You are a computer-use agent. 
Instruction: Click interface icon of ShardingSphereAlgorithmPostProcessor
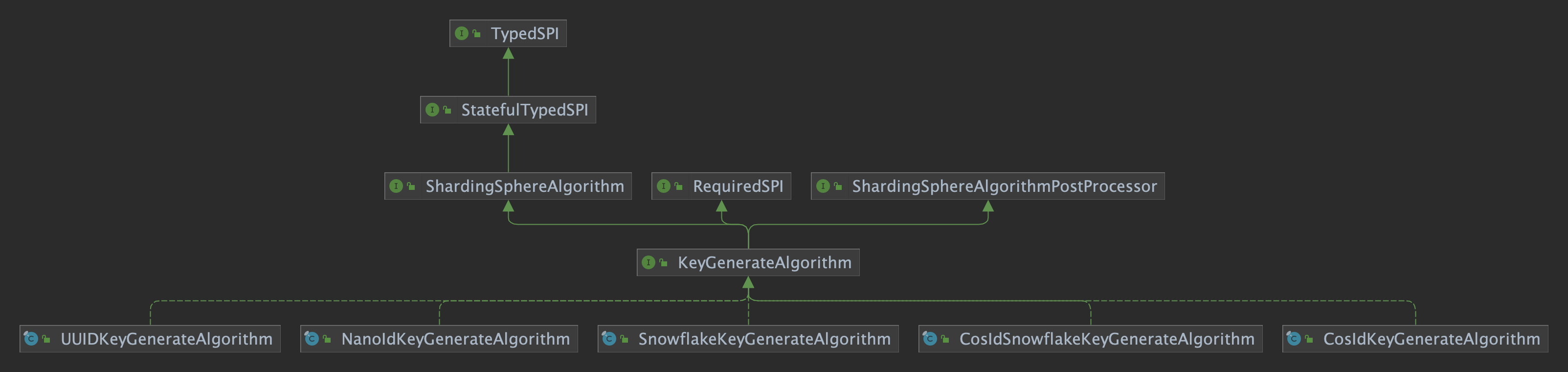click(823, 186)
